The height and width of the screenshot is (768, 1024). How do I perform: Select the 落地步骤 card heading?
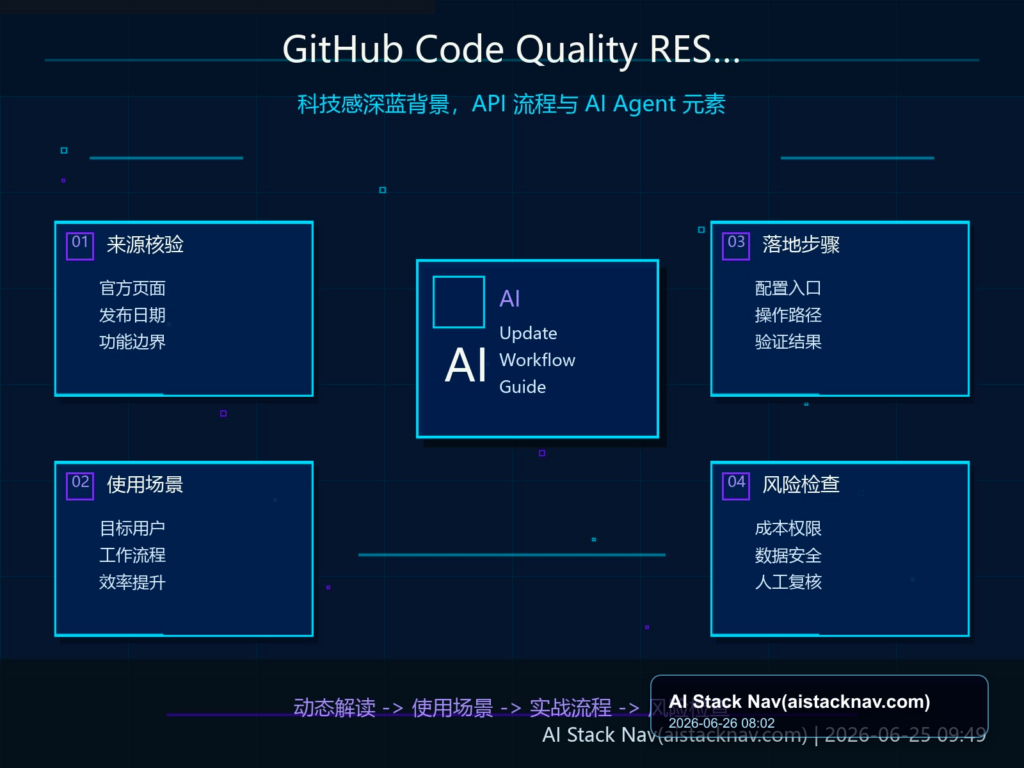[x=801, y=245]
